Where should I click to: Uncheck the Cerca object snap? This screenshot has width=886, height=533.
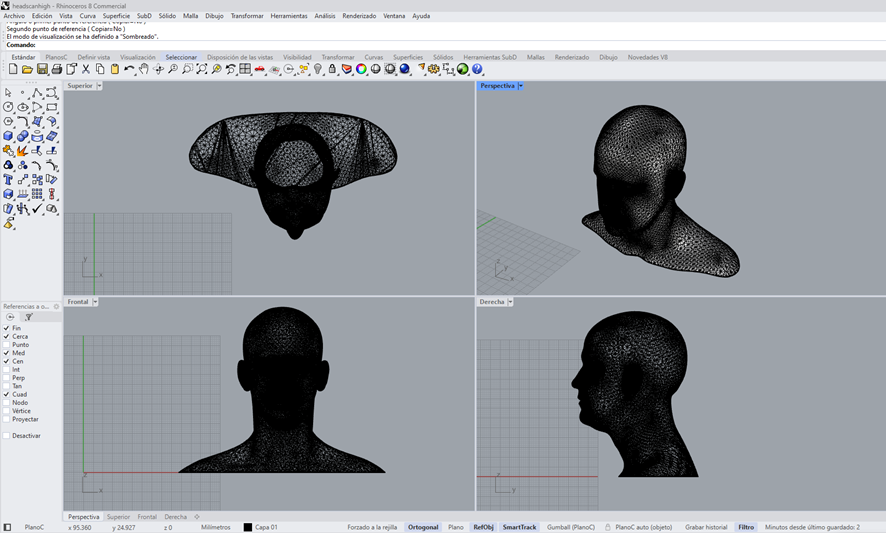(x=6, y=337)
